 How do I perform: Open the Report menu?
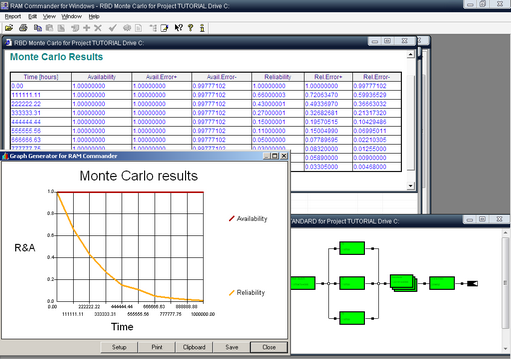tap(13, 16)
